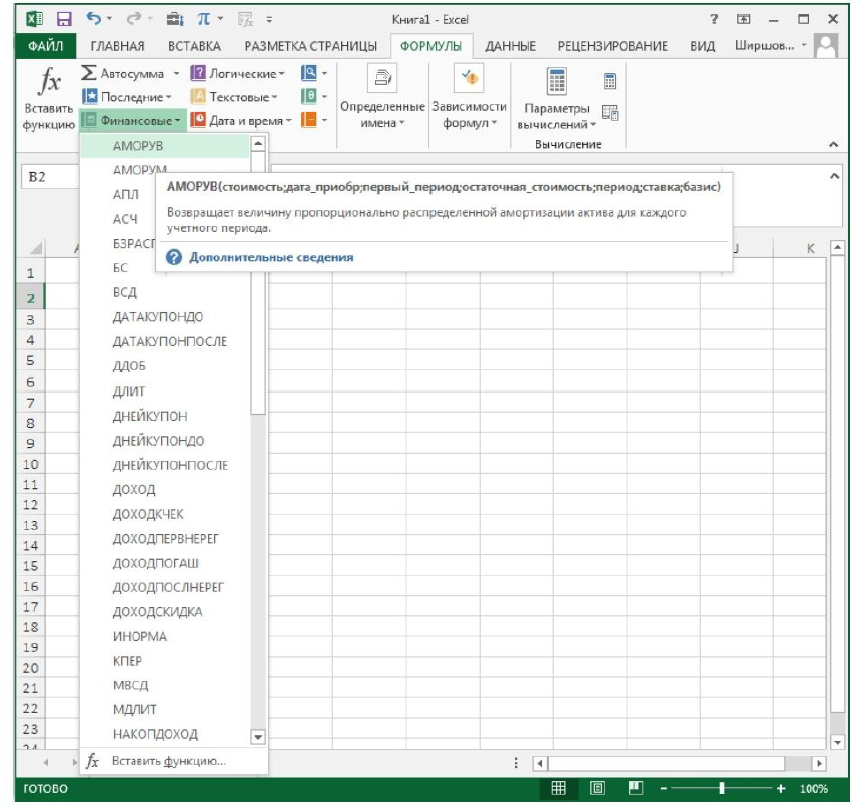Image resolution: width=859 pixels, height=810 pixels.
Task: Switch to the РАЗМЕТКА СТРАНИЦЫ tab
Action: click(310, 46)
